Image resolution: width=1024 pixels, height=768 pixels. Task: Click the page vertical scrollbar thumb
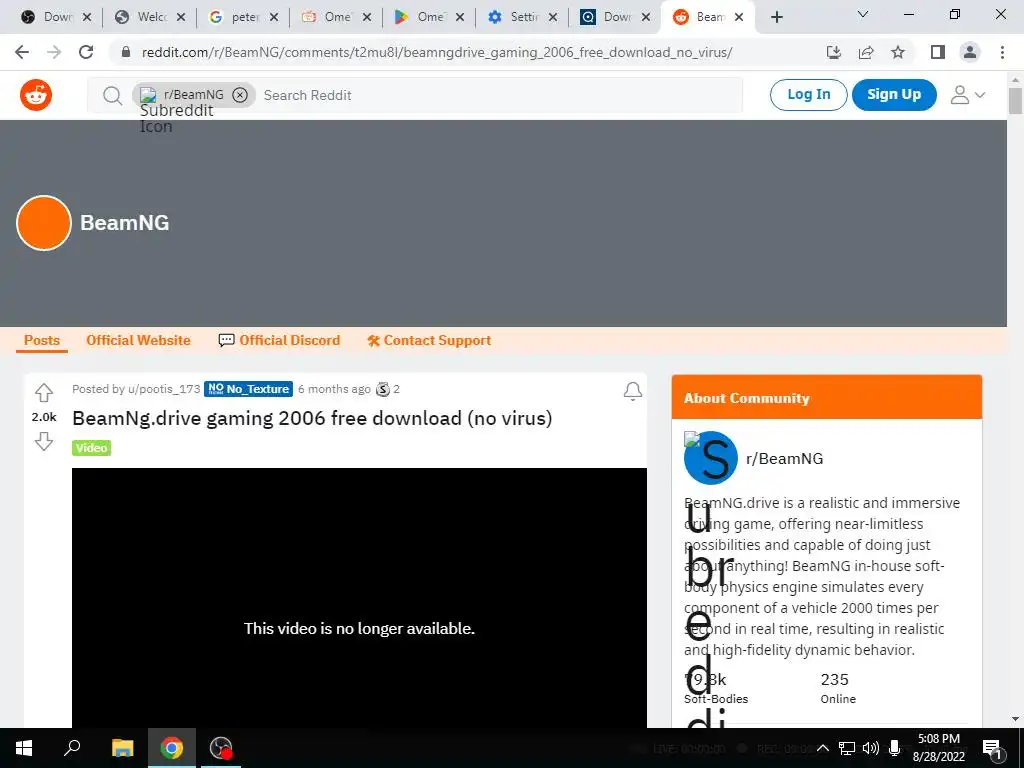click(1016, 101)
